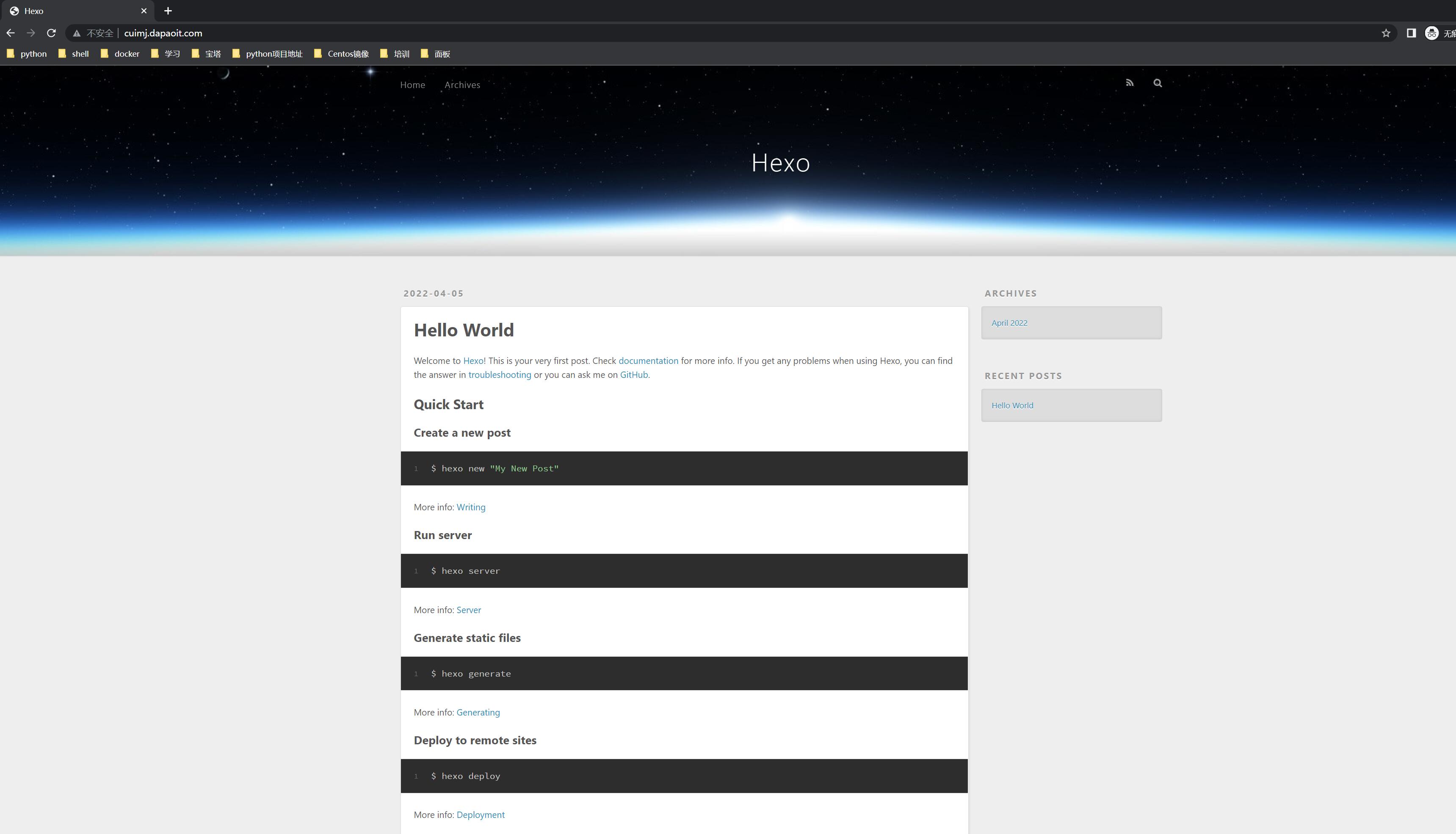Viewport: 1456px width, 834px height.
Task: Click the Quick Start heading
Action: point(449,405)
